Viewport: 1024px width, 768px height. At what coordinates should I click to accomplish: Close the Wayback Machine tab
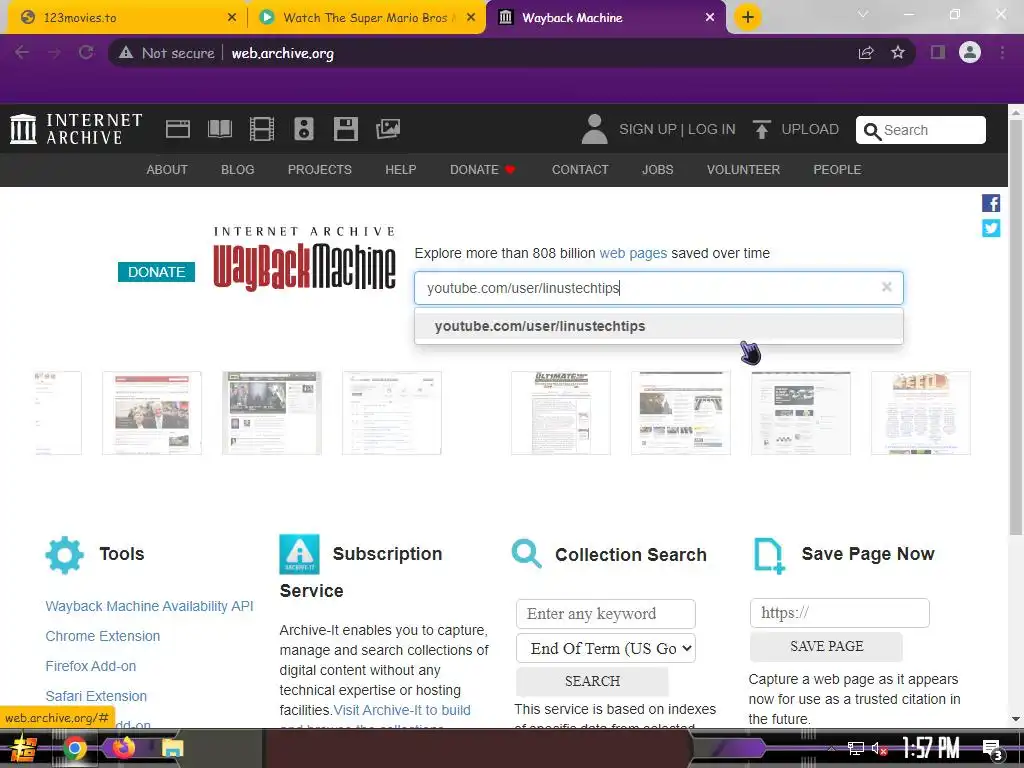click(710, 18)
